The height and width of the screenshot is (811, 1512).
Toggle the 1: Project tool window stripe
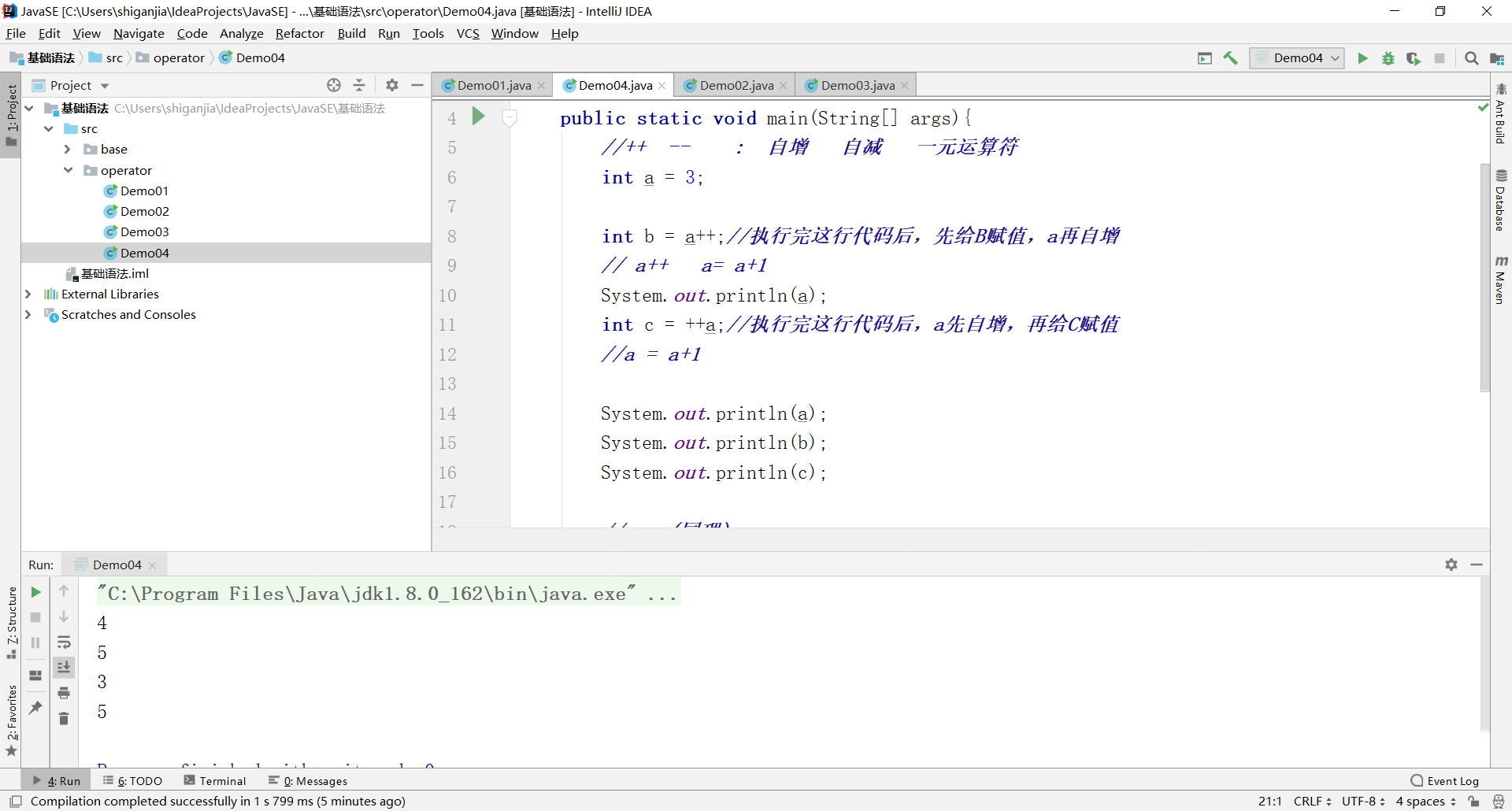(x=11, y=116)
